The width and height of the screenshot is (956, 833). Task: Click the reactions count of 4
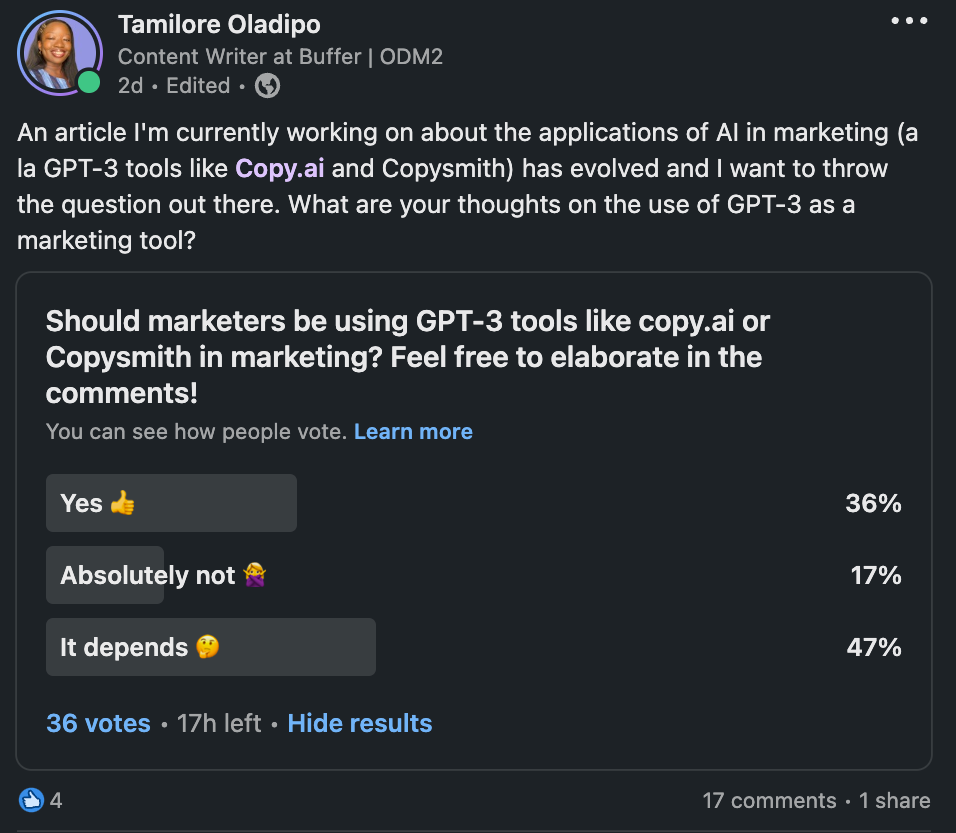(56, 800)
